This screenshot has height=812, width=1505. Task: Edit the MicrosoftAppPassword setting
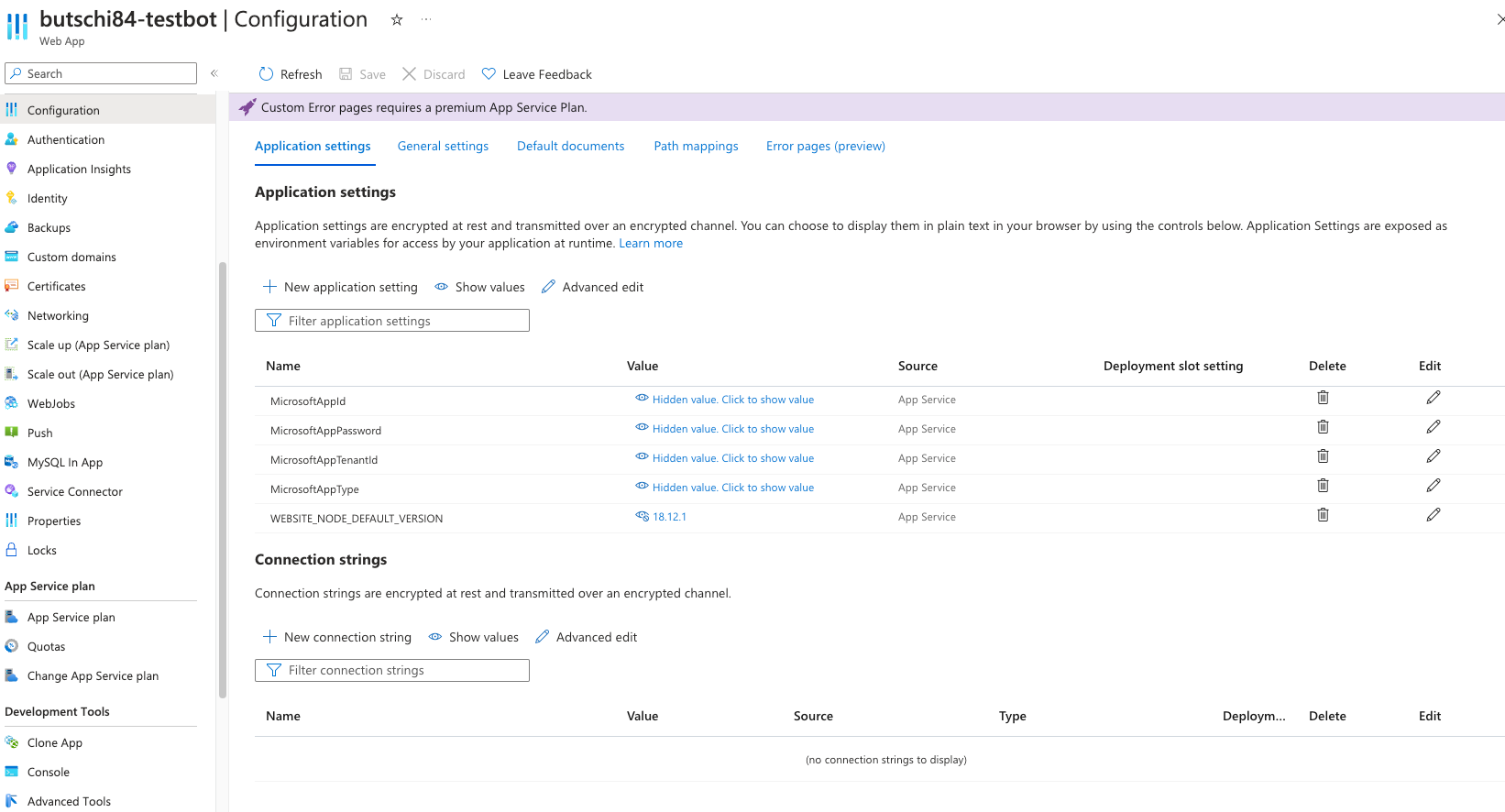pos(1434,427)
